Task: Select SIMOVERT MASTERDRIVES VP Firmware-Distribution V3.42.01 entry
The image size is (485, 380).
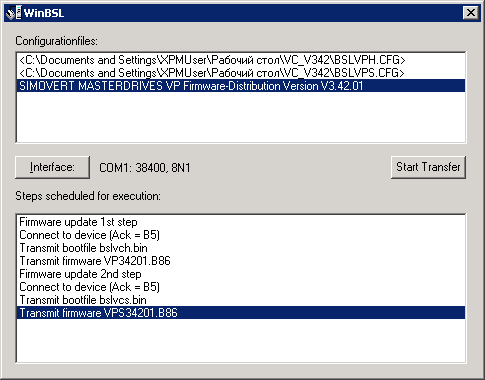Action: click(241, 86)
